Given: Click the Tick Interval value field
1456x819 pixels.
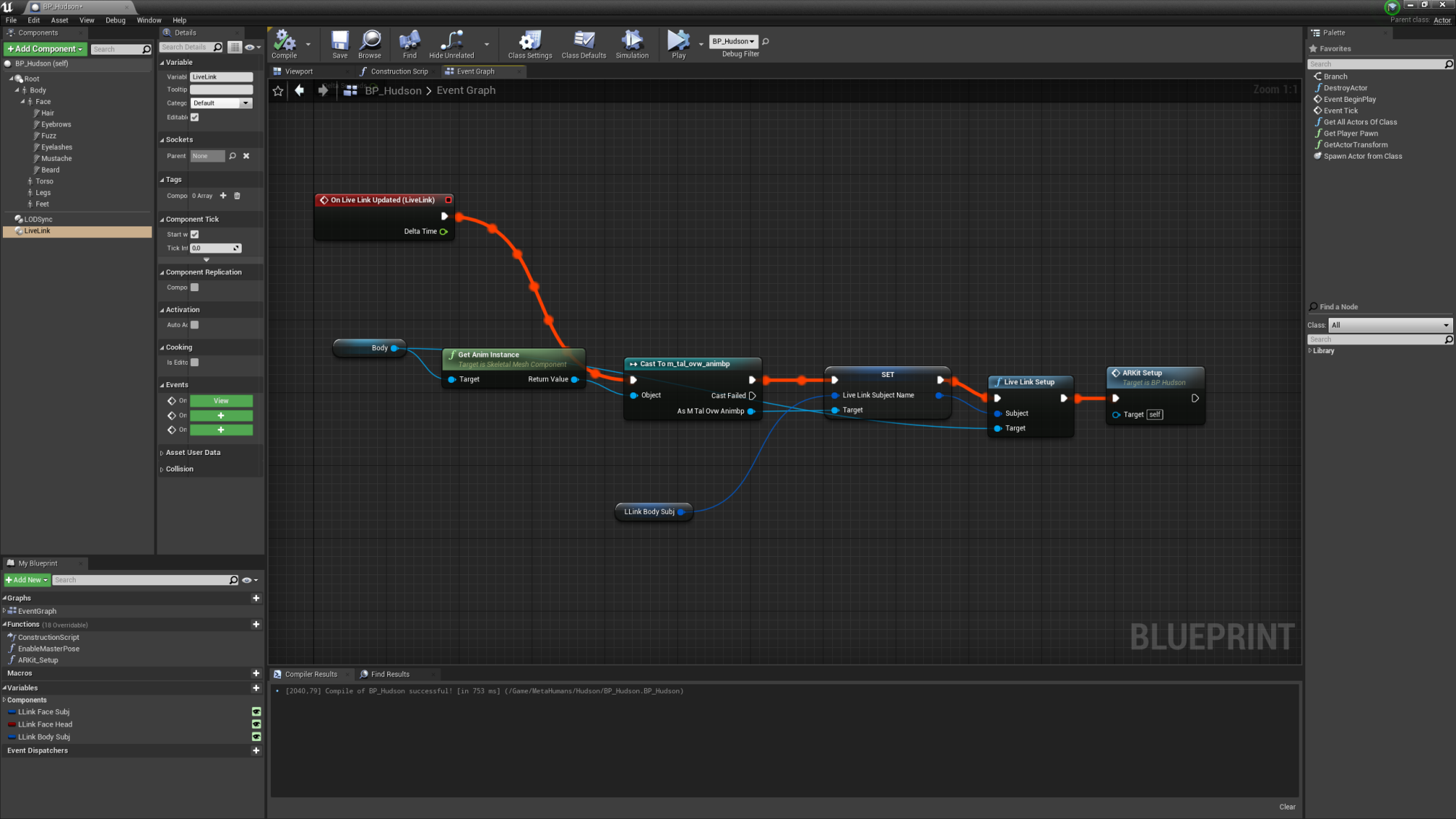Looking at the screenshot, I should pos(215,248).
